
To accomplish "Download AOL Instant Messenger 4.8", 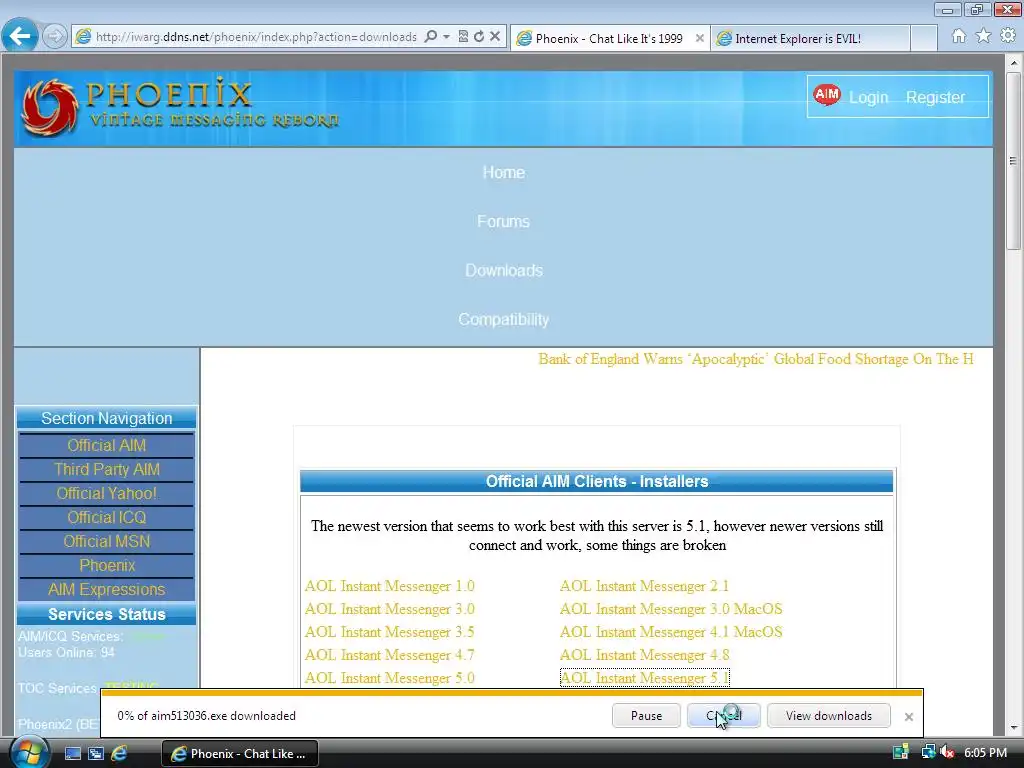I will [645, 655].
